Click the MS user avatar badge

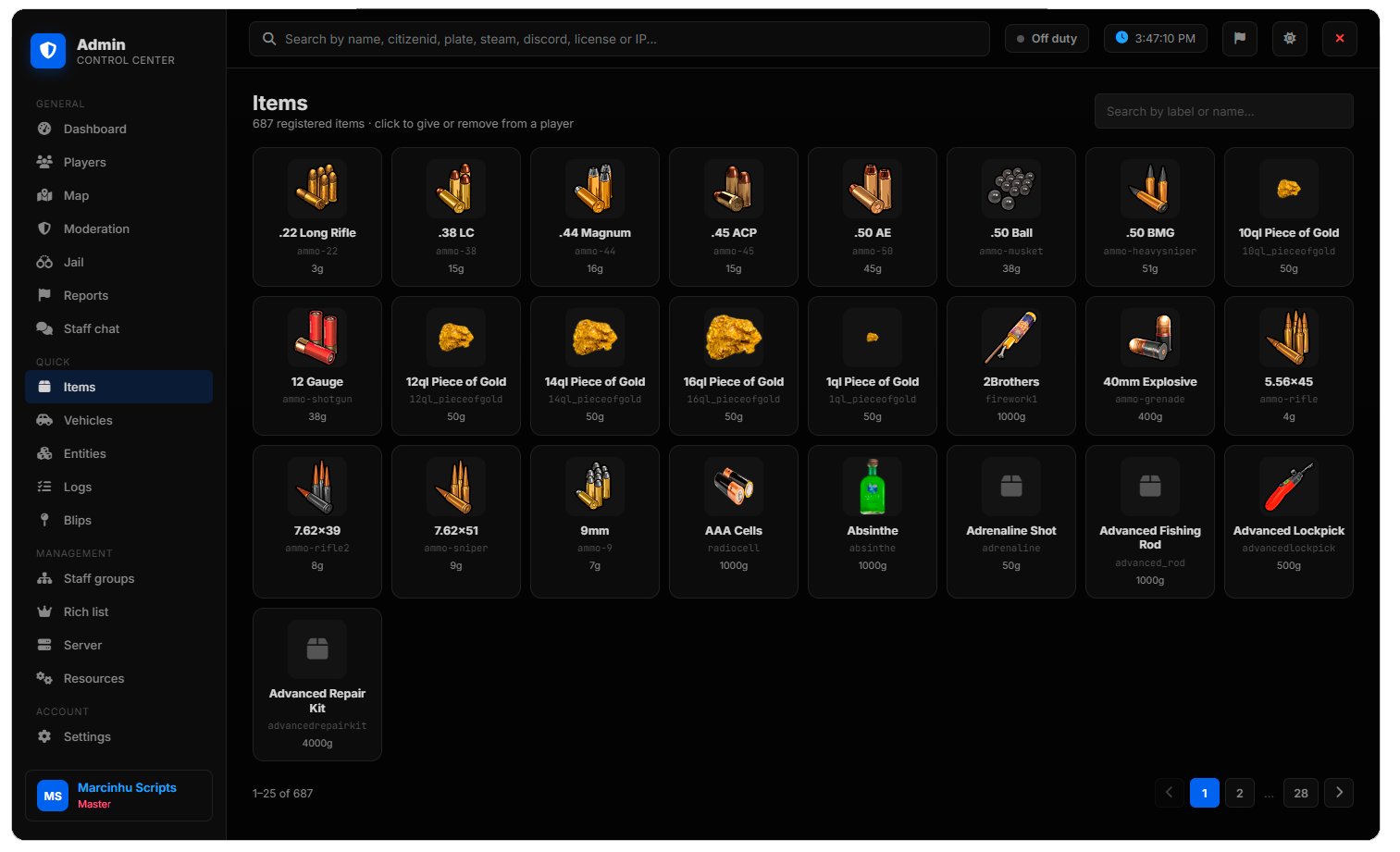click(x=53, y=796)
